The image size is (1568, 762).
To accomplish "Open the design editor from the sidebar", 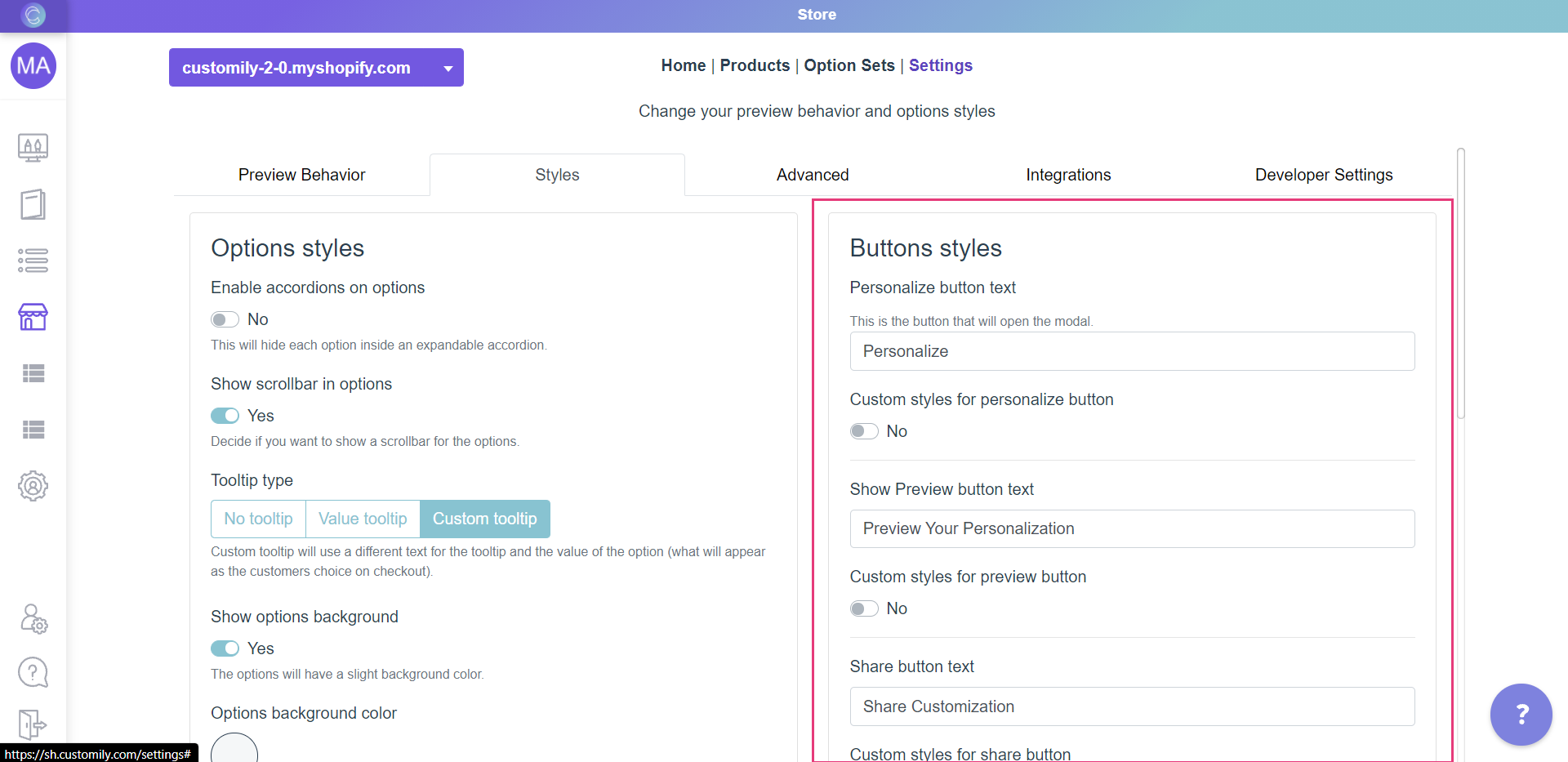I will pos(33,148).
